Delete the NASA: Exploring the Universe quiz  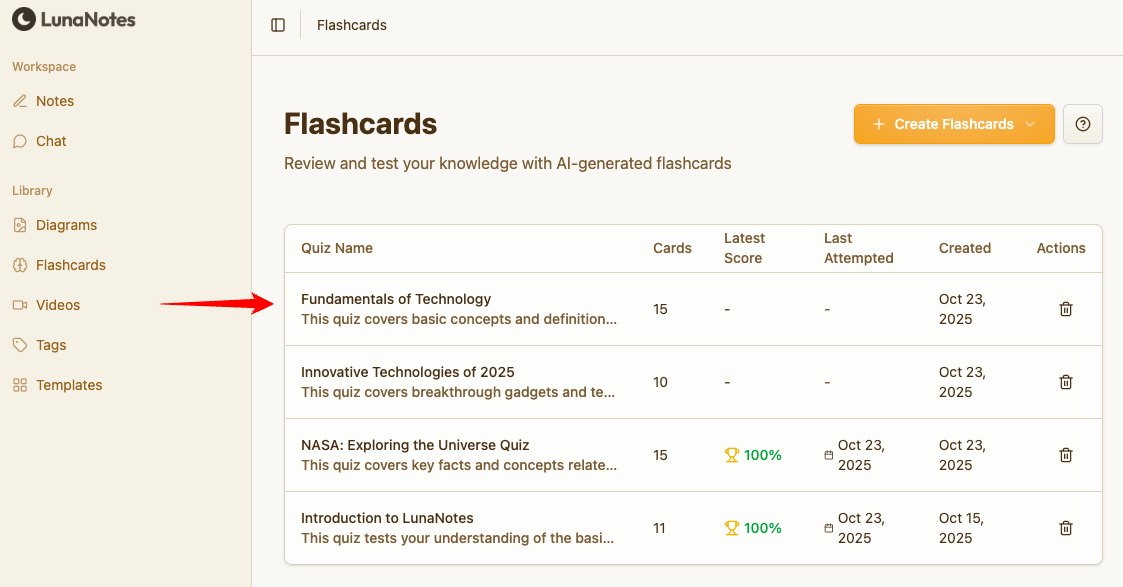(x=1066, y=455)
